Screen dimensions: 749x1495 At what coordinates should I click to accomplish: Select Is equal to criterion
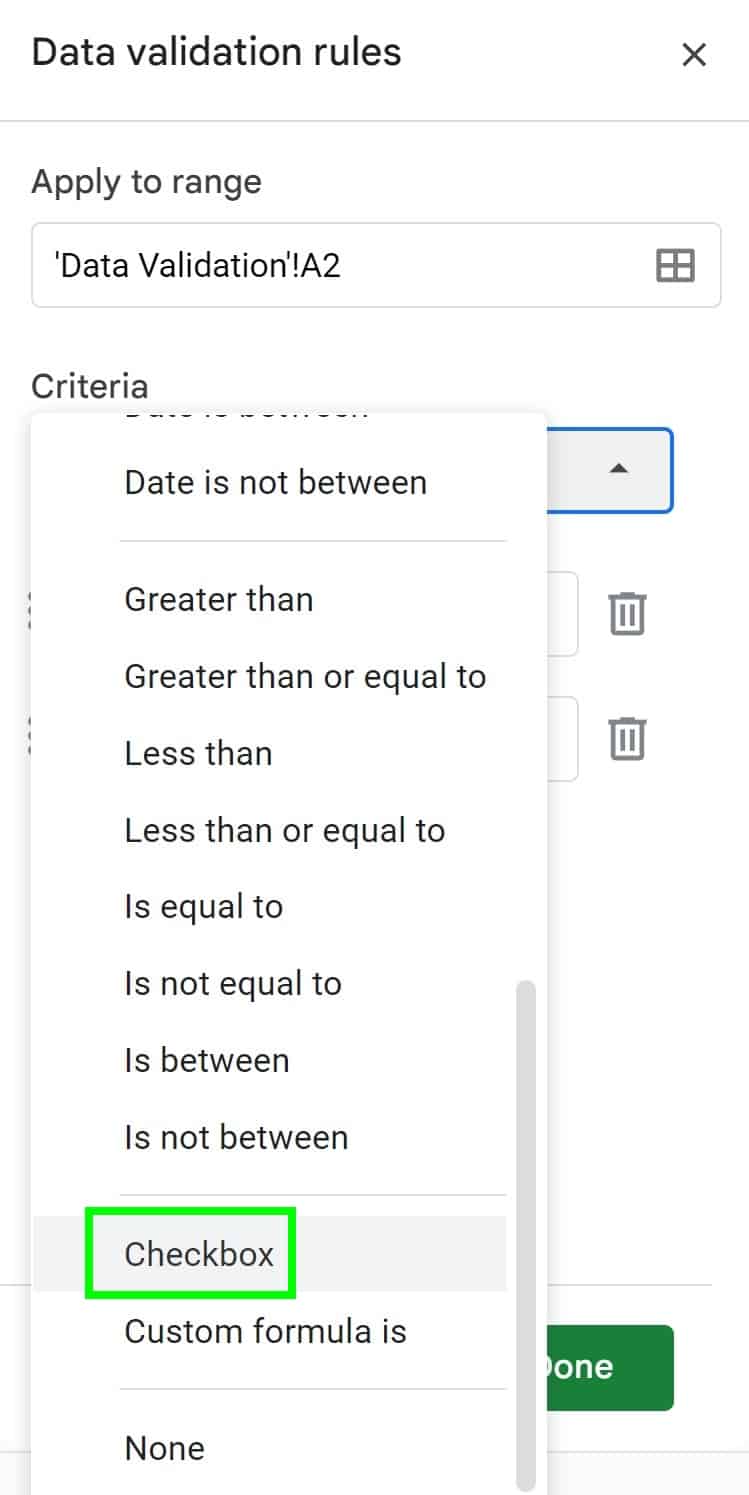[203, 907]
